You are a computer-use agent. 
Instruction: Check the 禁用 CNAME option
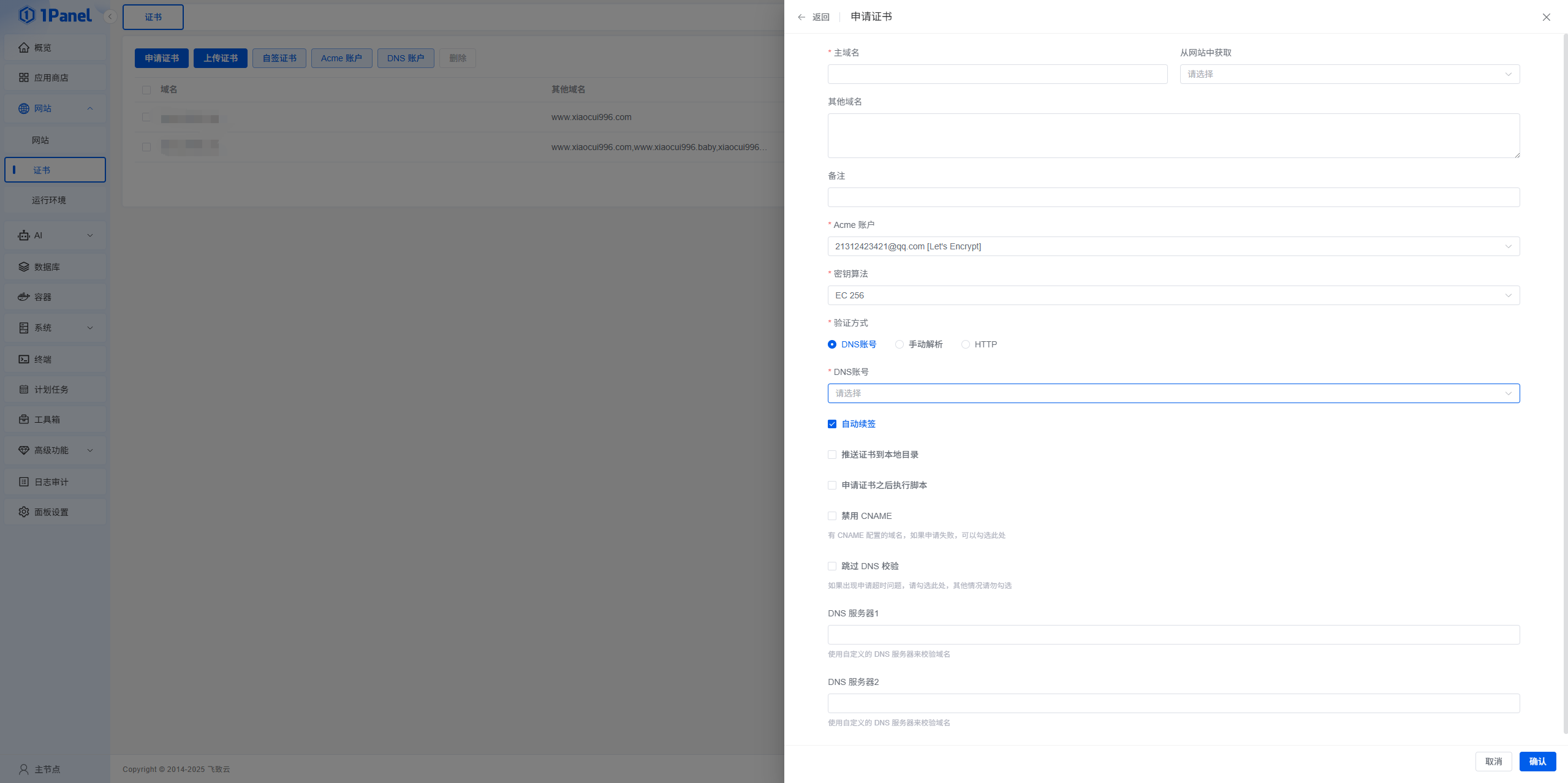click(832, 516)
